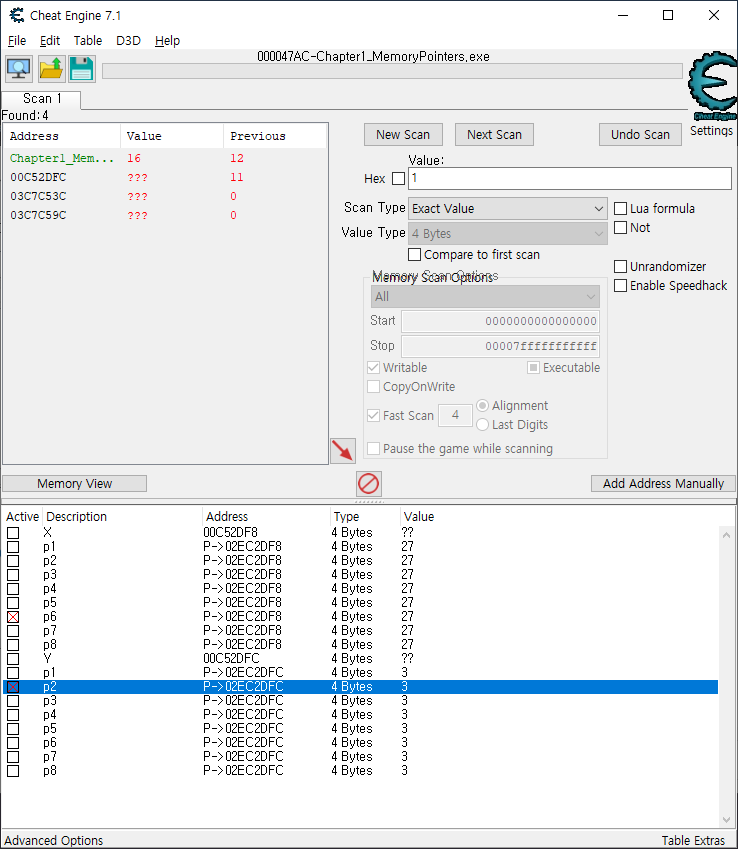The image size is (738, 849).
Task: Enable the Lua formula checkbox
Action: pos(621,208)
